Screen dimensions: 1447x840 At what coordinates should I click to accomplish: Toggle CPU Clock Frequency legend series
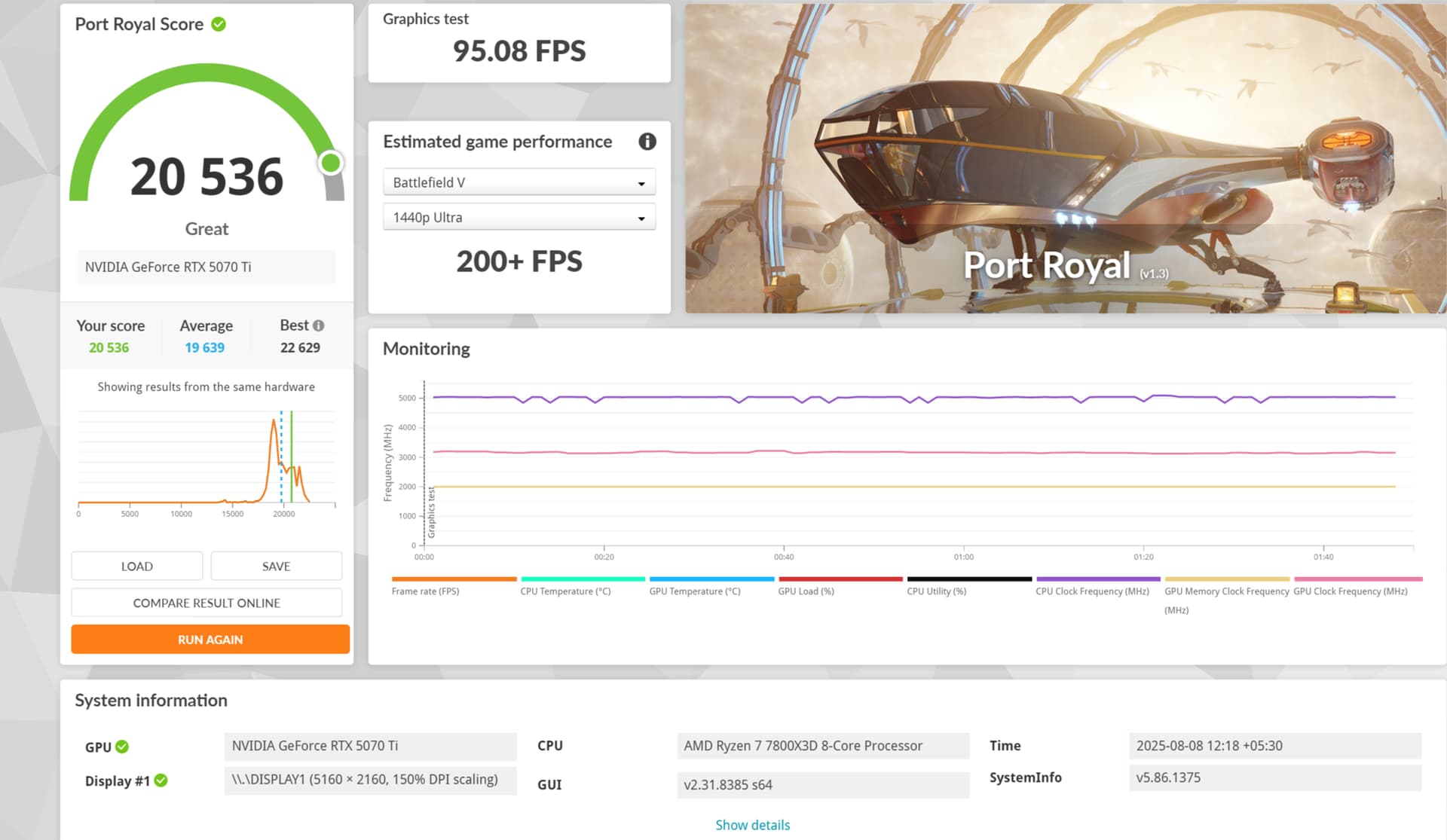[1092, 591]
